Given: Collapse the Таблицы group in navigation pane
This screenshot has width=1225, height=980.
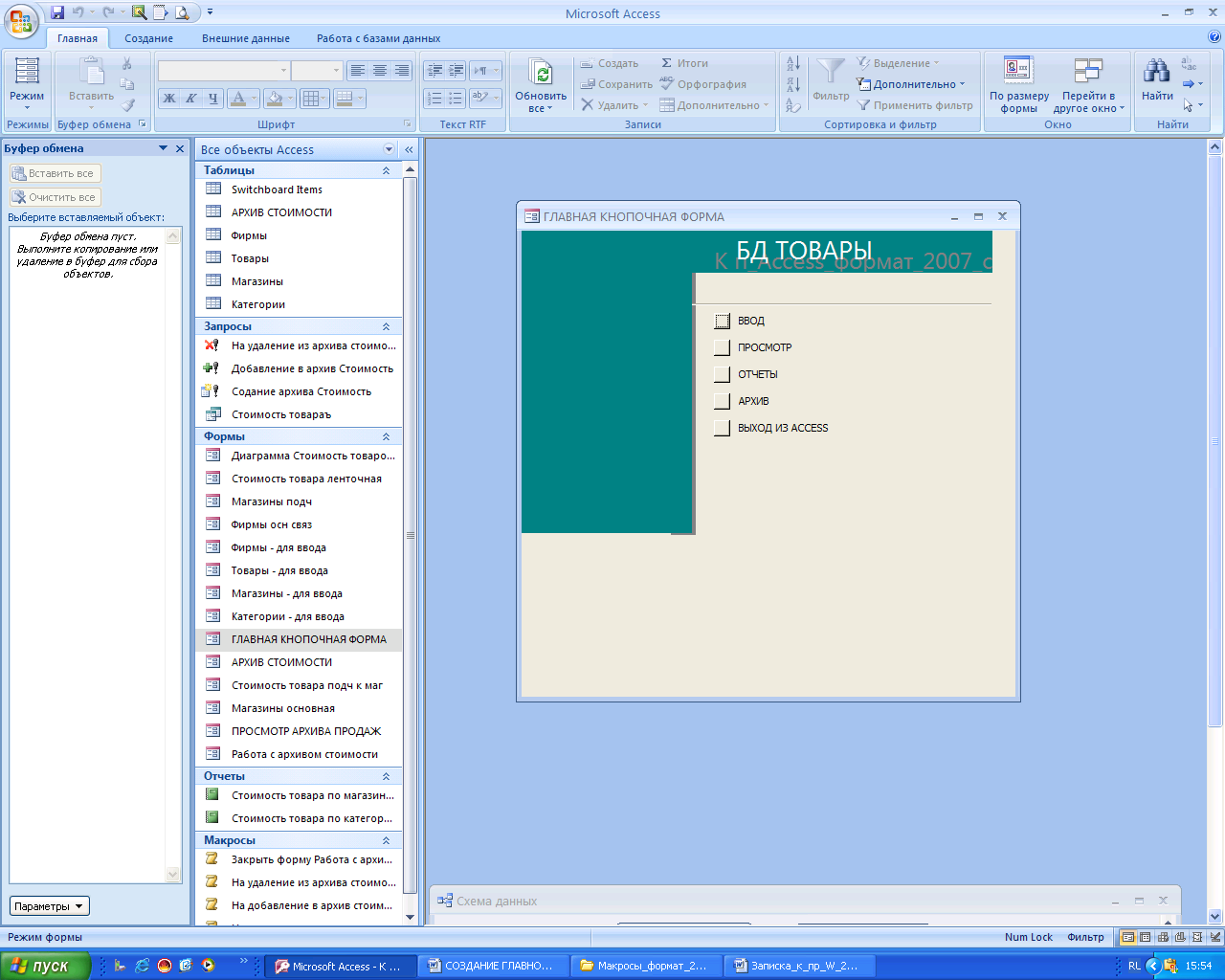Looking at the screenshot, I should click(386, 170).
